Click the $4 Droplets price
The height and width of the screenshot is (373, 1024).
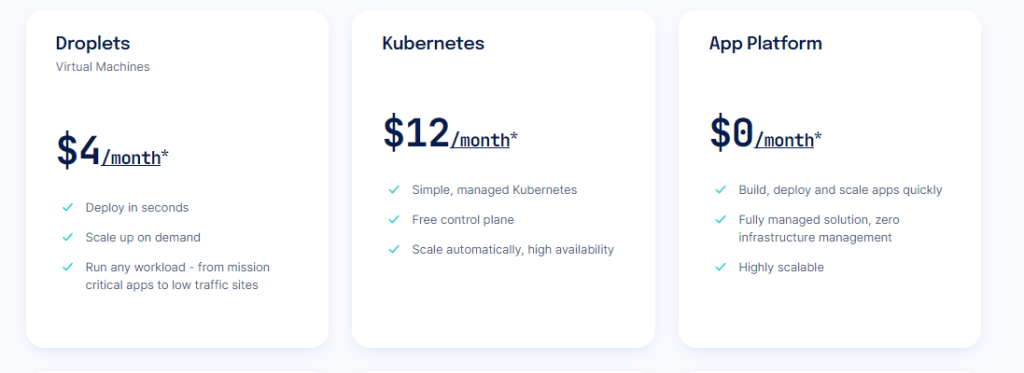(x=78, y=150)
